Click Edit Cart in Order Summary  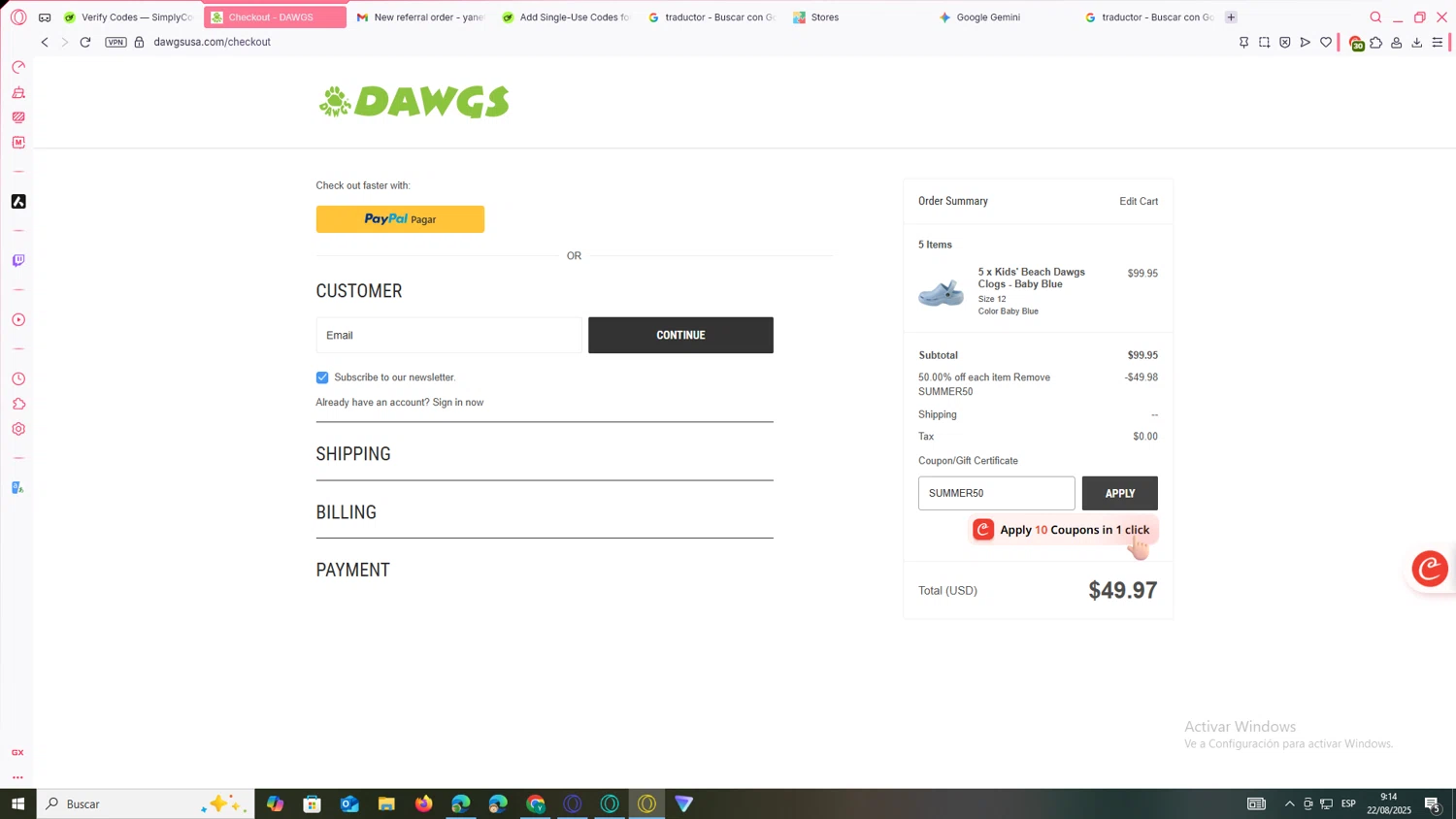pyautogui.click(x=1139, y=202)
